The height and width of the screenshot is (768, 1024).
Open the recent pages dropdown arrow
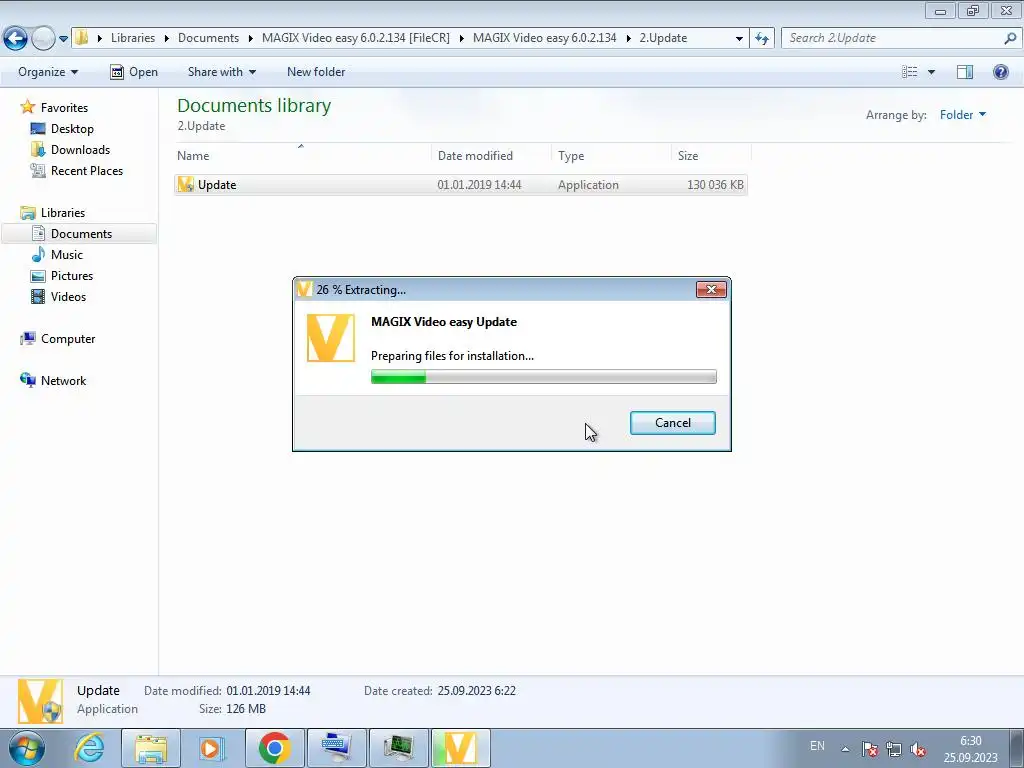[63, 39]
